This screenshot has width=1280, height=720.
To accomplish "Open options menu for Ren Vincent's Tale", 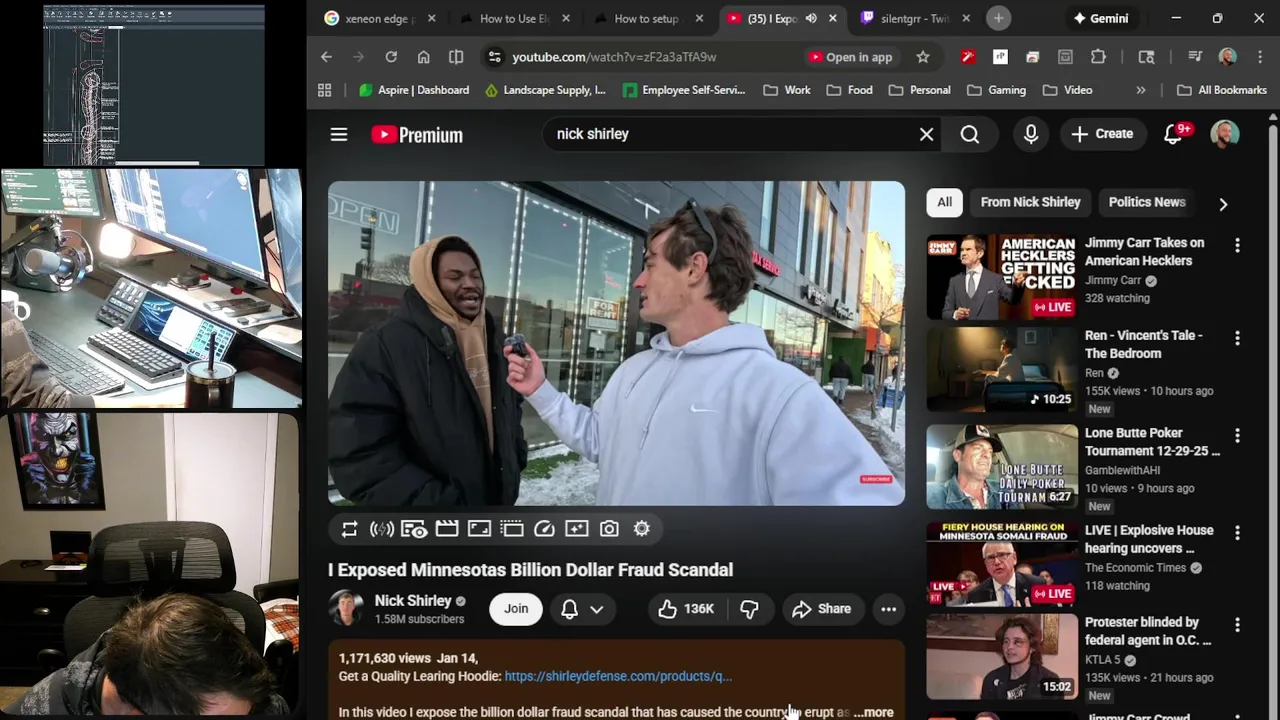I will click(1237, 338).
